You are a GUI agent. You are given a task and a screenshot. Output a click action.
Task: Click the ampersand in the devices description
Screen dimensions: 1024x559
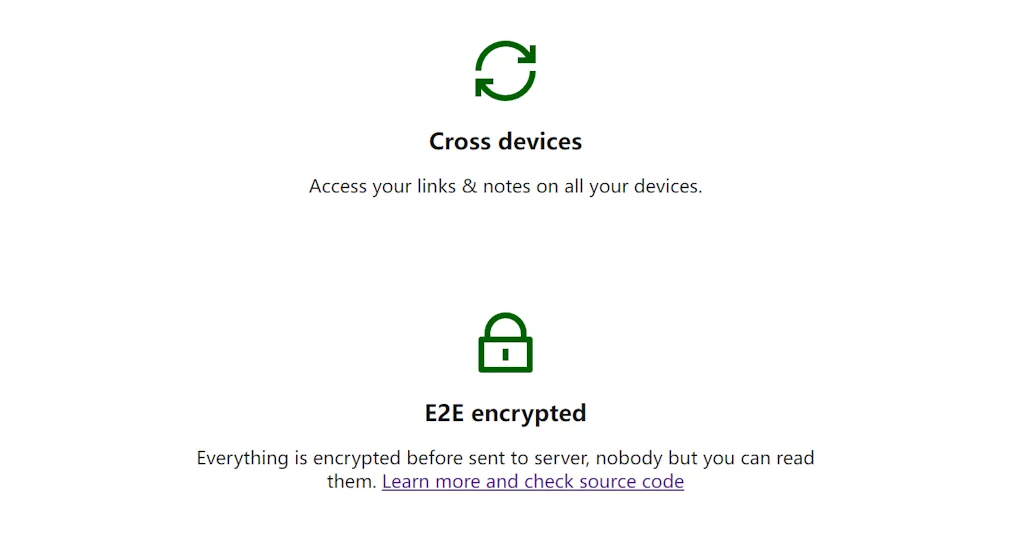[x=469, y=187]
